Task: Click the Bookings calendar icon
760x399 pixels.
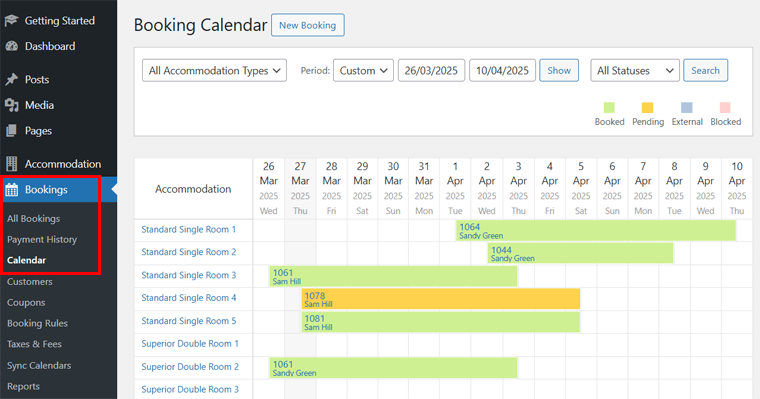Action: pos(11,190)
